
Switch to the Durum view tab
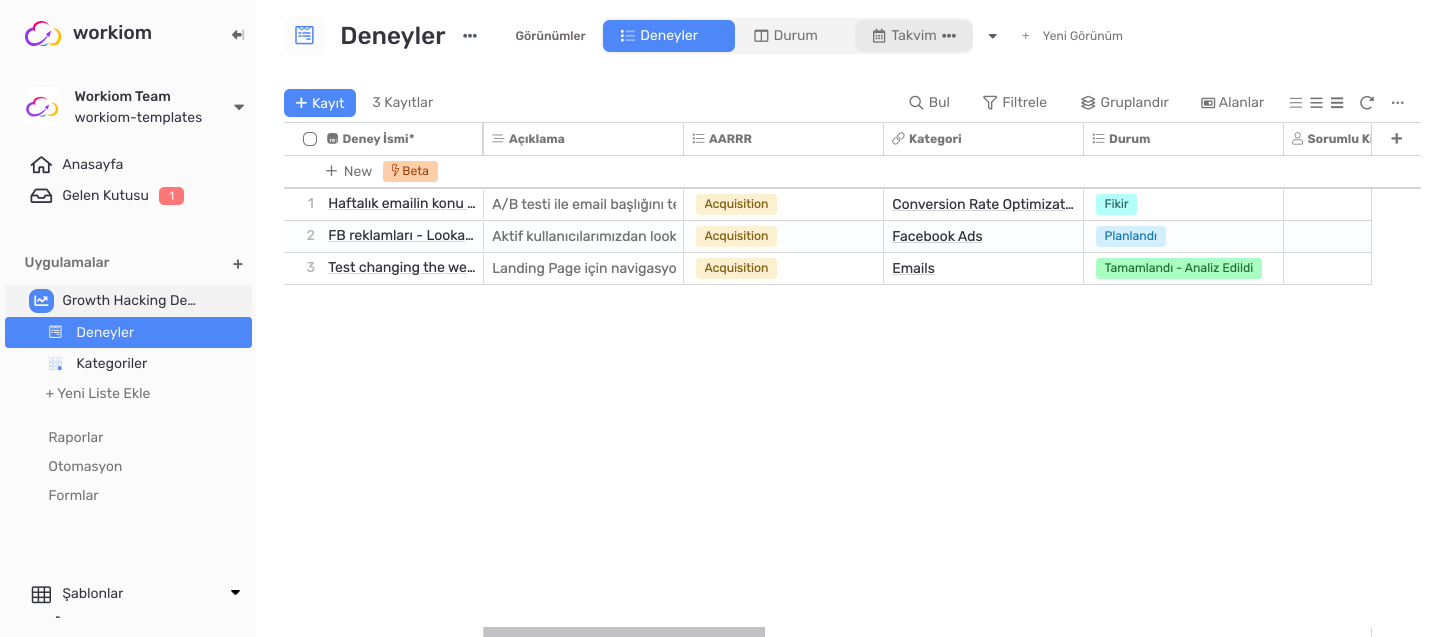click(793, 35)
